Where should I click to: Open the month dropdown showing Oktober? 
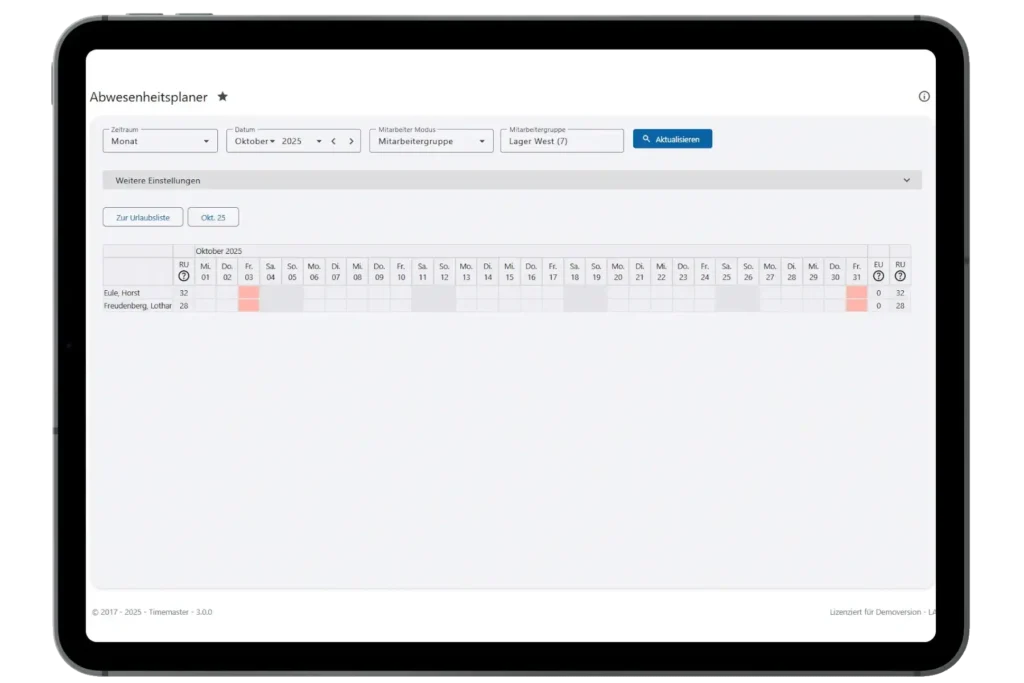[254, 141]
